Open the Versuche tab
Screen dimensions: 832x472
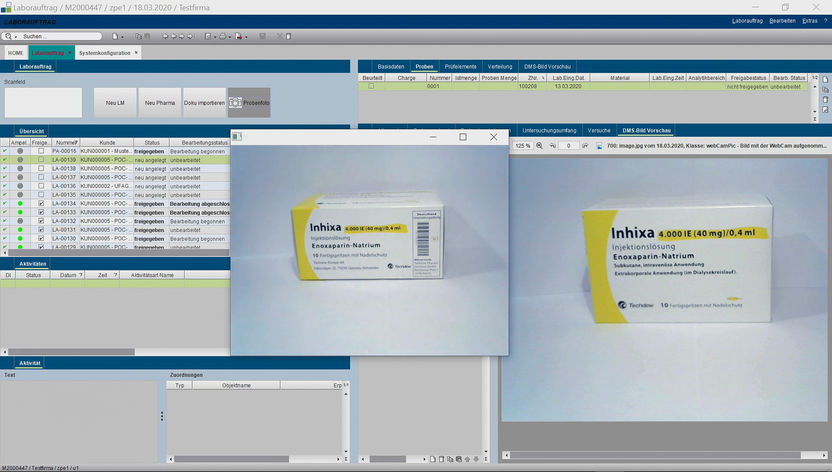599,130
